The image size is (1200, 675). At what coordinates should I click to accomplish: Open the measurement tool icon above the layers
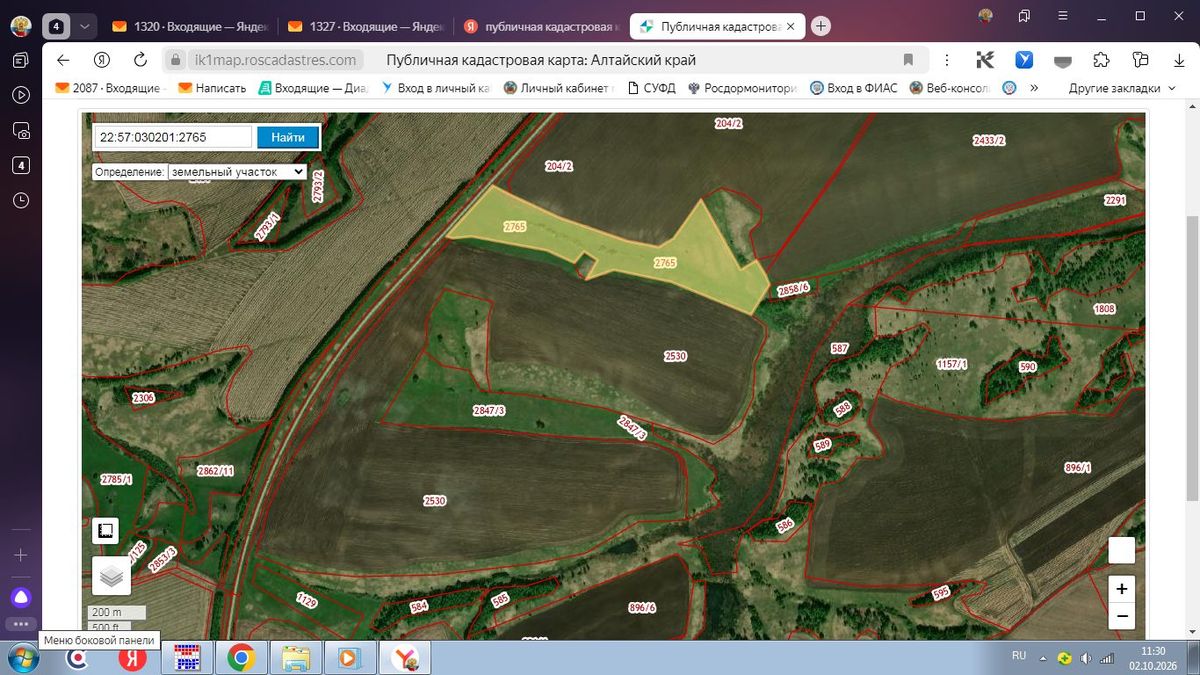[x=105, y=531]
